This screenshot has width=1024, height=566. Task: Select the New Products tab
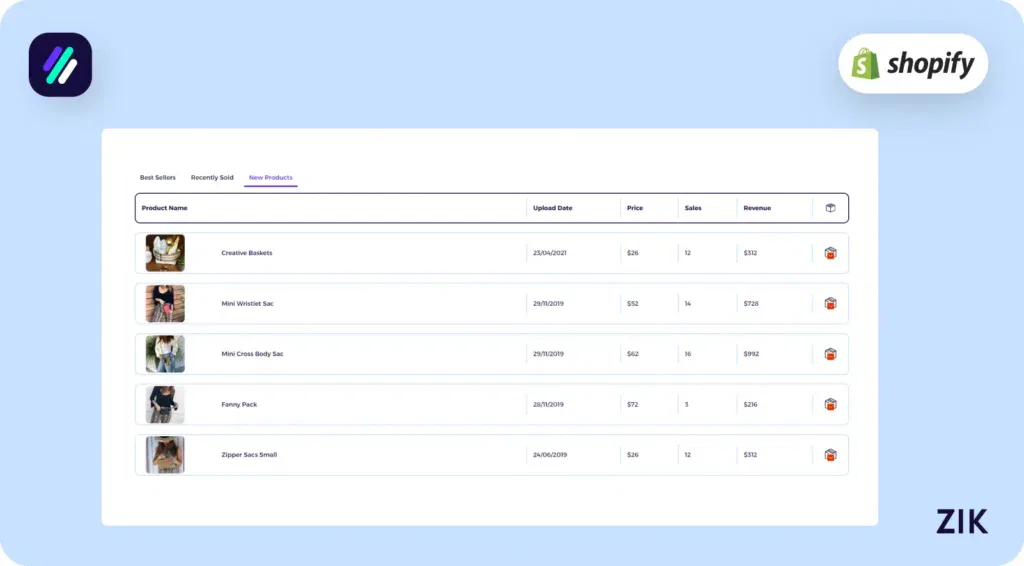pyautogui.click(x=271, y=178)
